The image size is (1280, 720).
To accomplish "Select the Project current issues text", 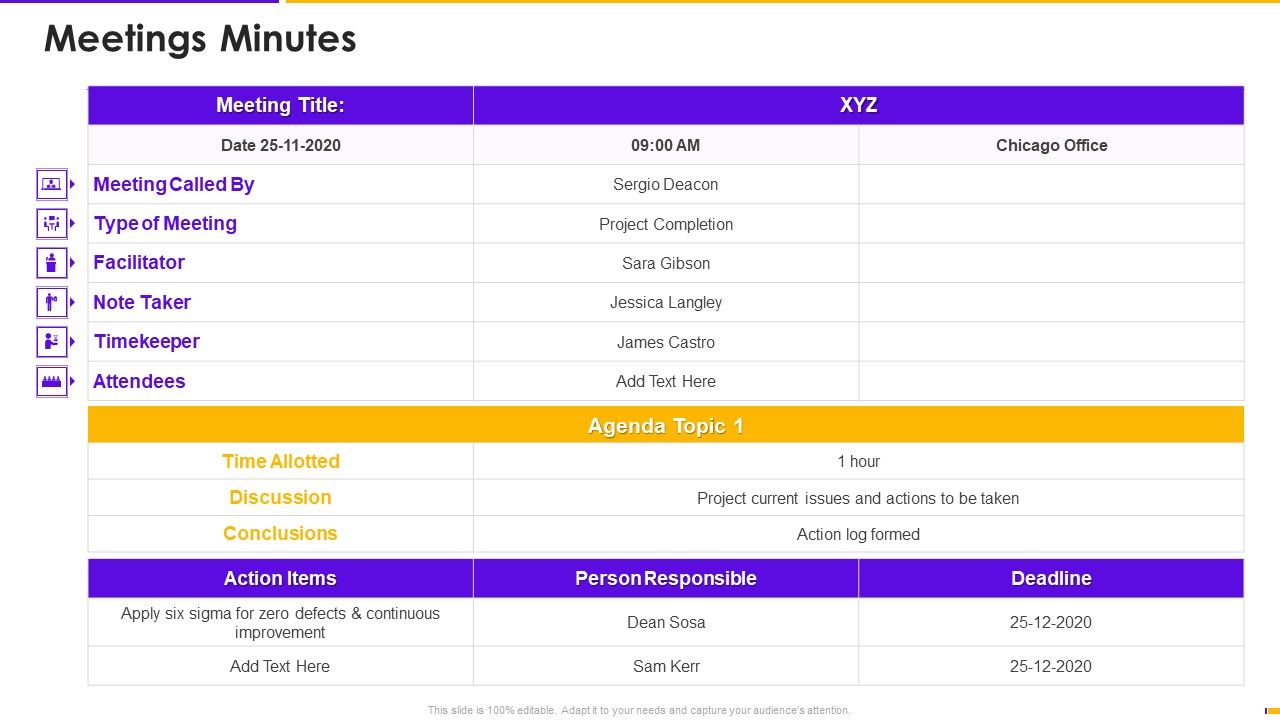I will point(858,498).
